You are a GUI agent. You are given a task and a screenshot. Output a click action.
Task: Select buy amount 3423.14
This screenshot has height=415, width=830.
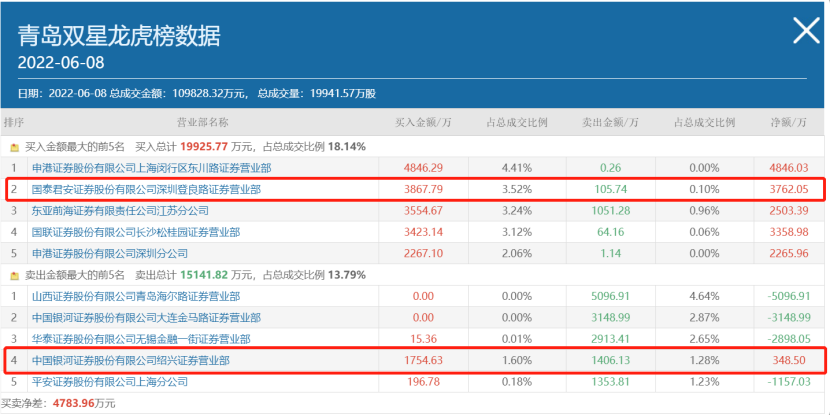[423, 232]
